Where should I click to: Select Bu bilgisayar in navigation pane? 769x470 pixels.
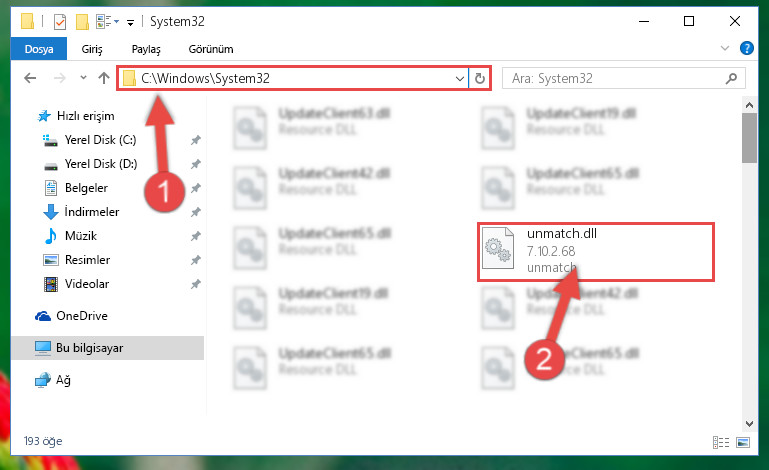[107, 348]
